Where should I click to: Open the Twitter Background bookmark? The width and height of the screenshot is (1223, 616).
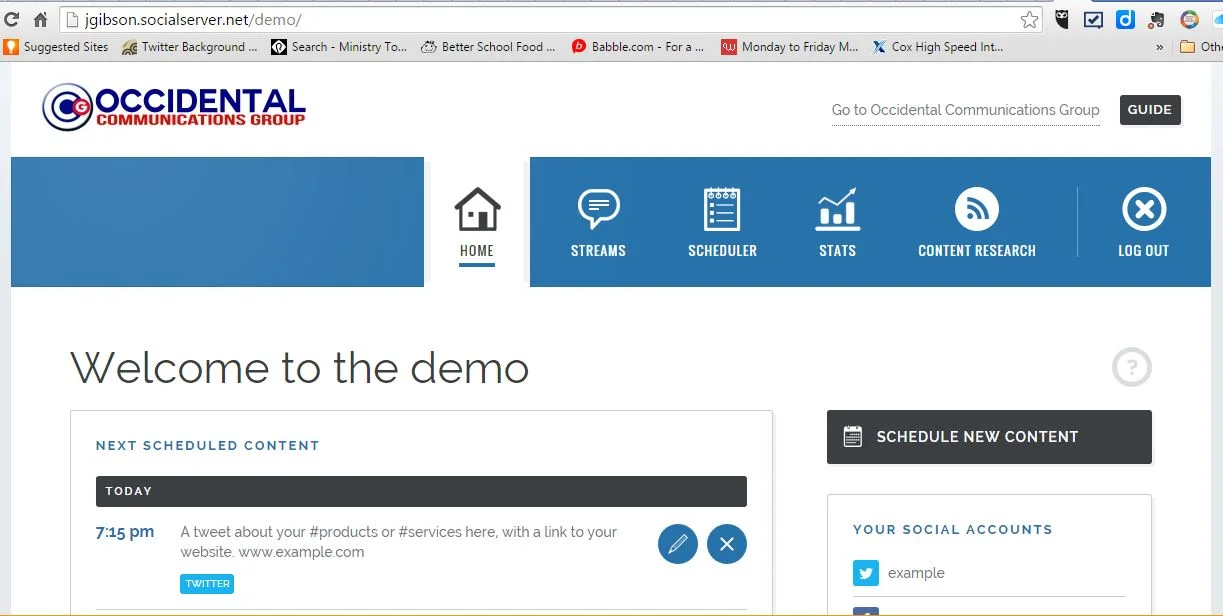coord(189,47)
